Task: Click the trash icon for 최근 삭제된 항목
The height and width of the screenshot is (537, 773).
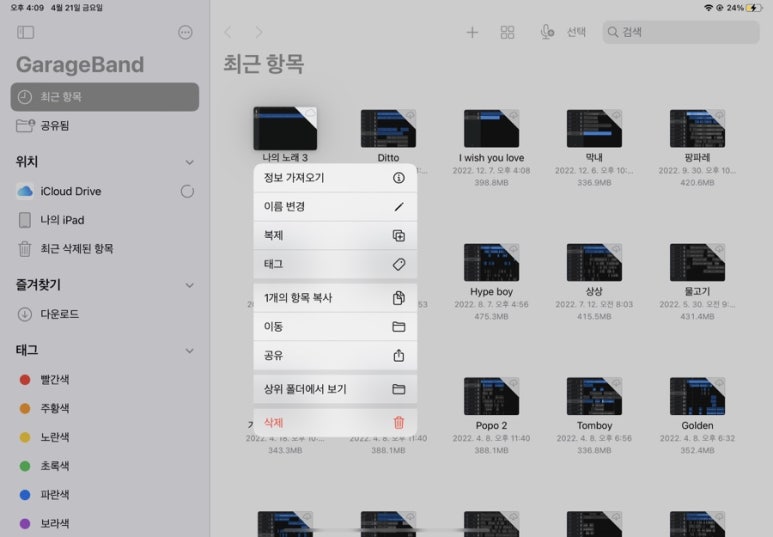Action: tap(25, 249)
